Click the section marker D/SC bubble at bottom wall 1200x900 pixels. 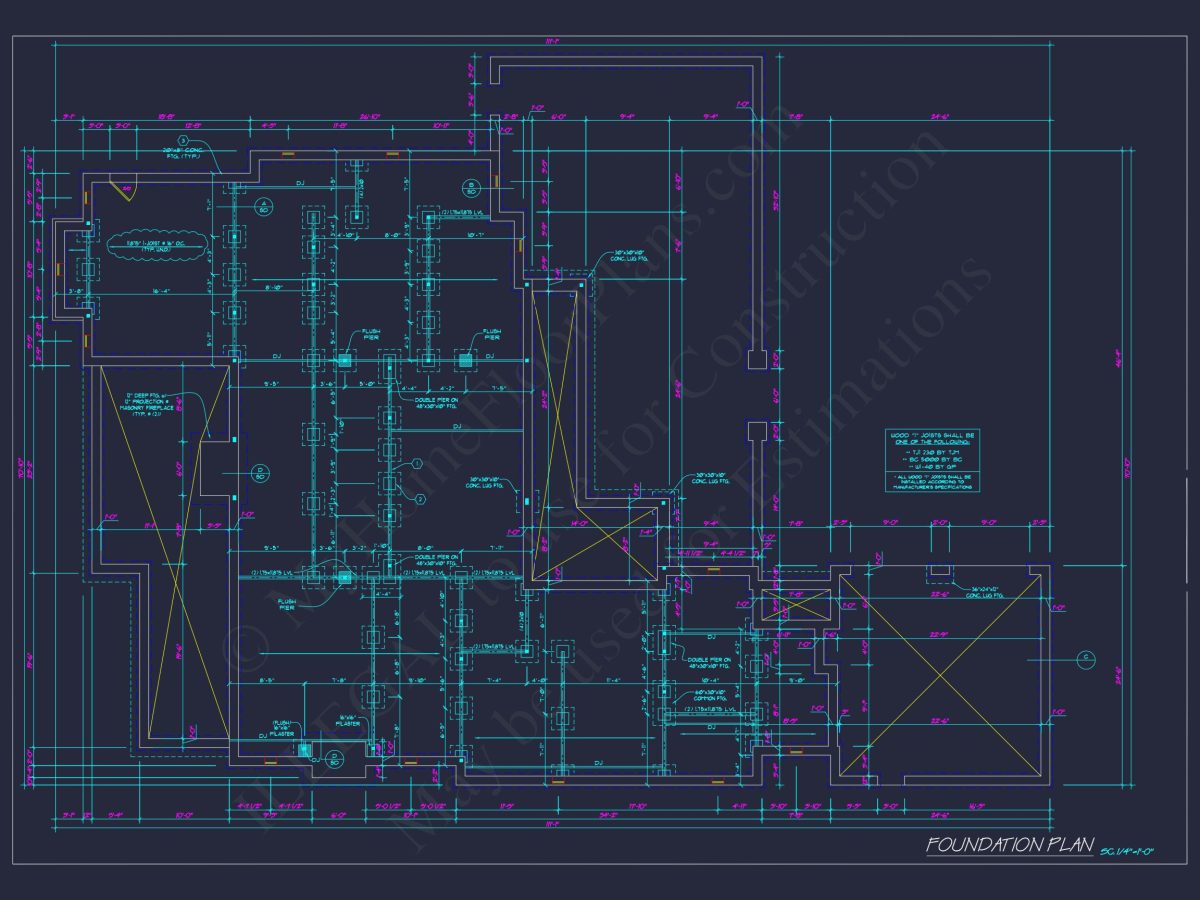click(x=334, y=761)
